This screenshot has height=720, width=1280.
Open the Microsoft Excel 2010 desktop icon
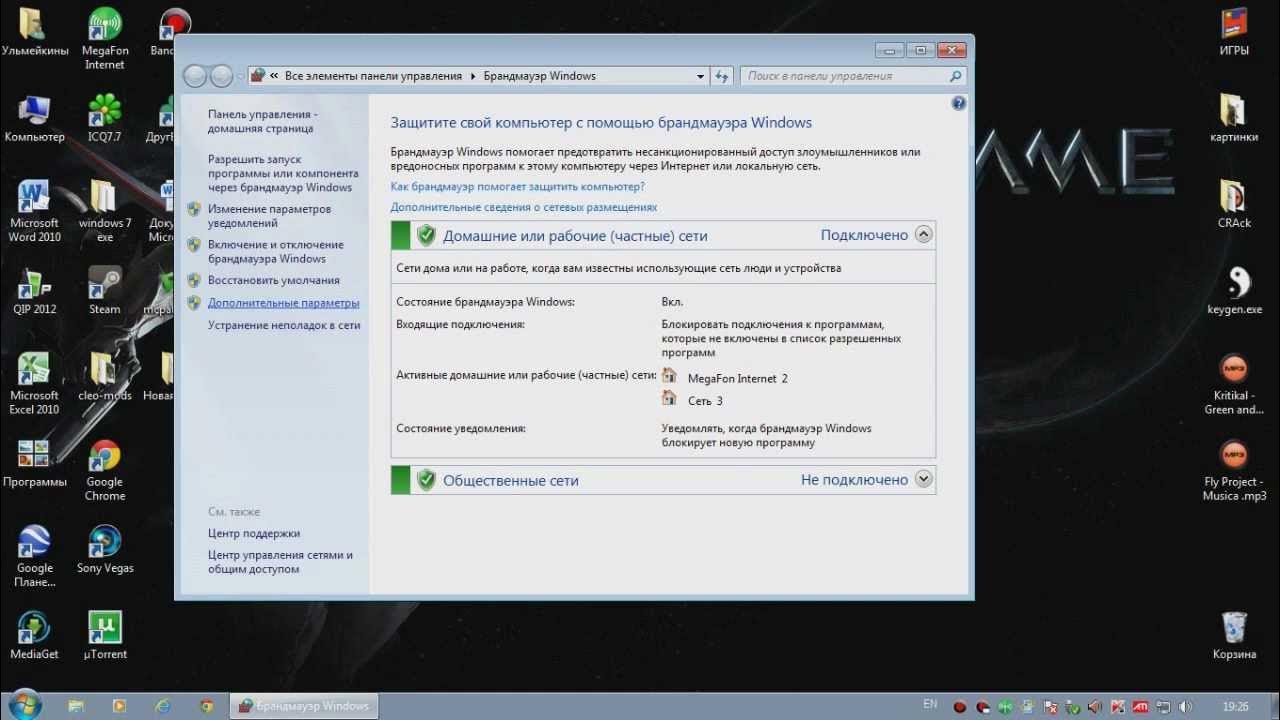point(34,384)
